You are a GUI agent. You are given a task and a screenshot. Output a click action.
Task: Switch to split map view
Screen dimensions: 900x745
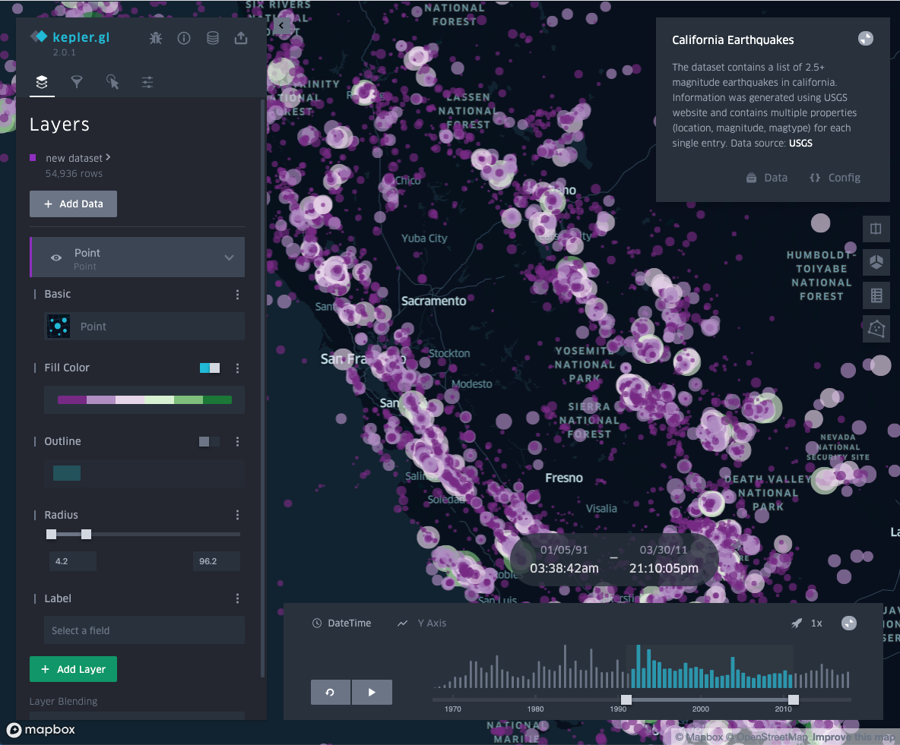point(876,229)
